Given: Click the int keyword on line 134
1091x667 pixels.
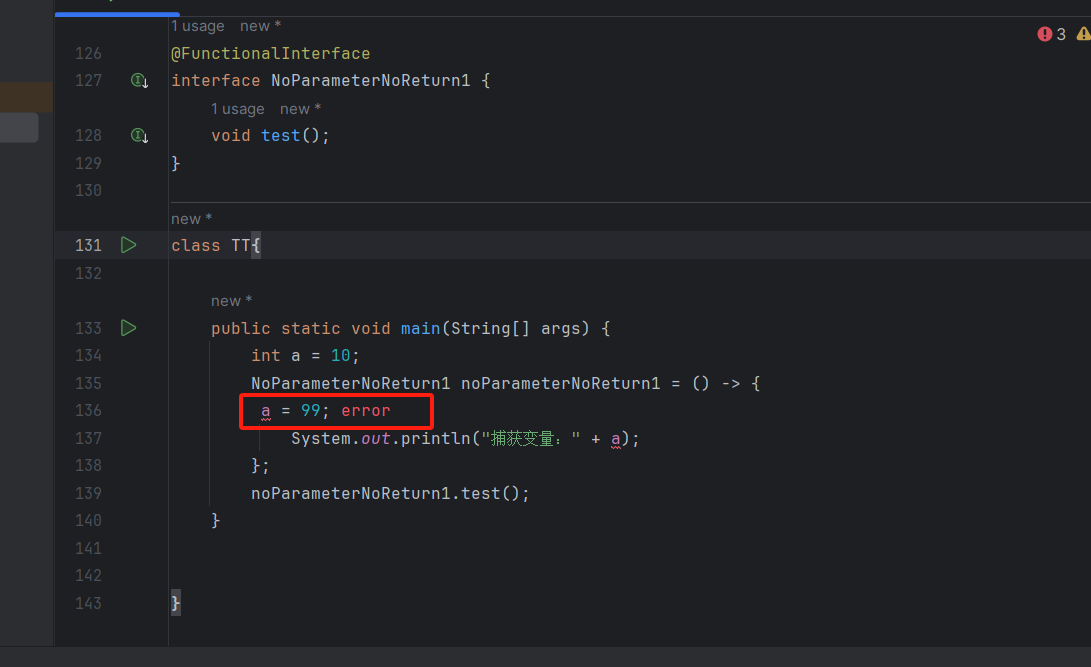Looking at the screenshot, I should [x=266, y=355].
